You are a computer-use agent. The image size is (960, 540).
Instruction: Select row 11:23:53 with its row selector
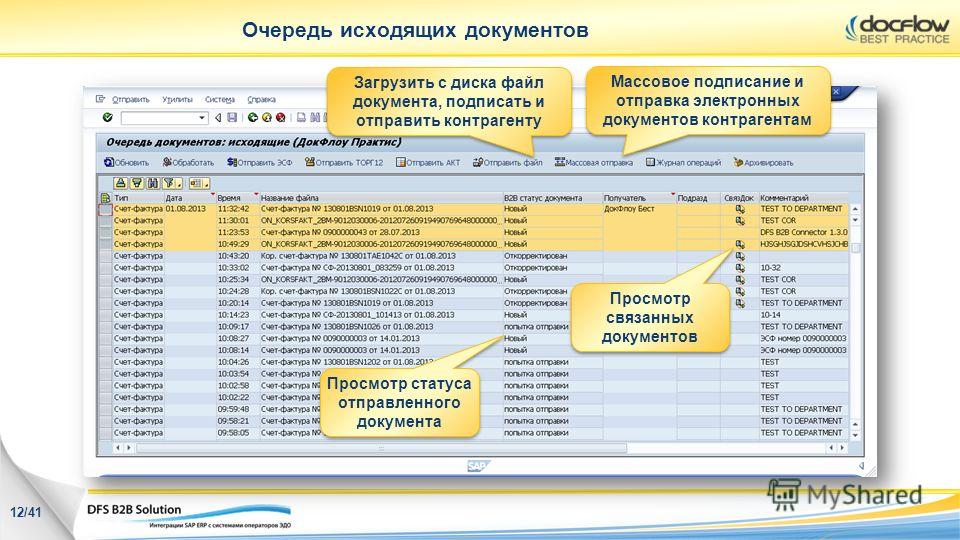105,232
